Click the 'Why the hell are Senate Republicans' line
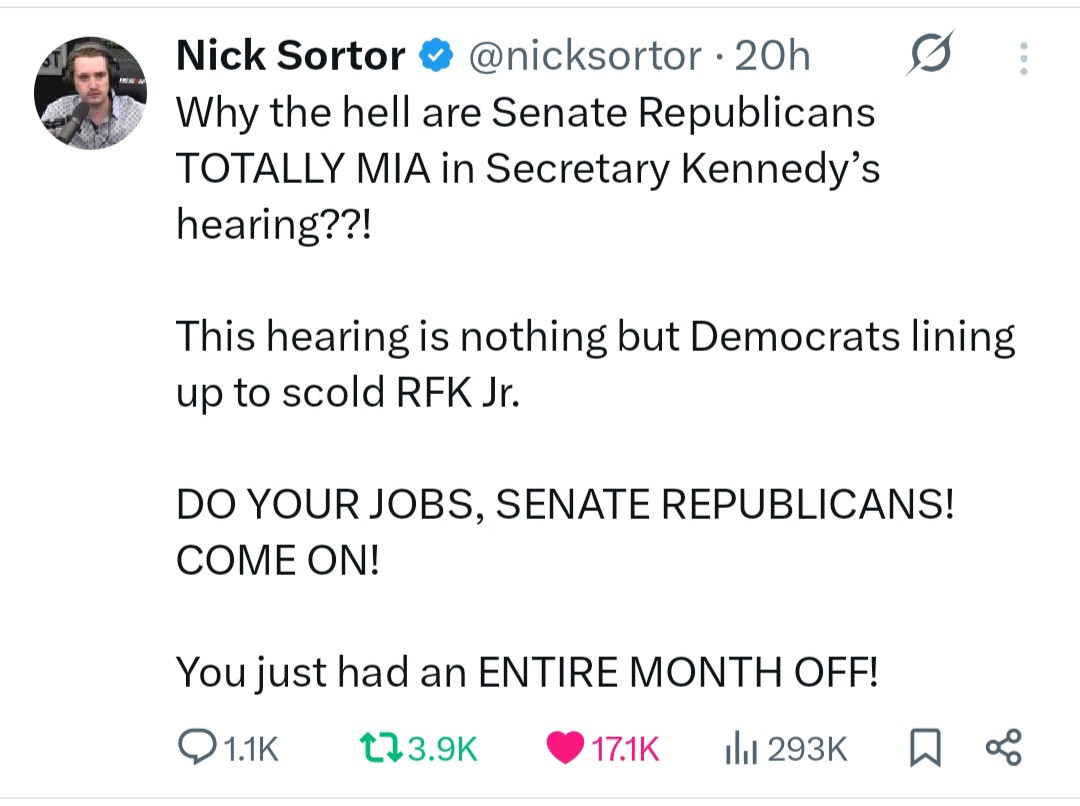Screen dimensions: 1080x806 tap(525, 113)
